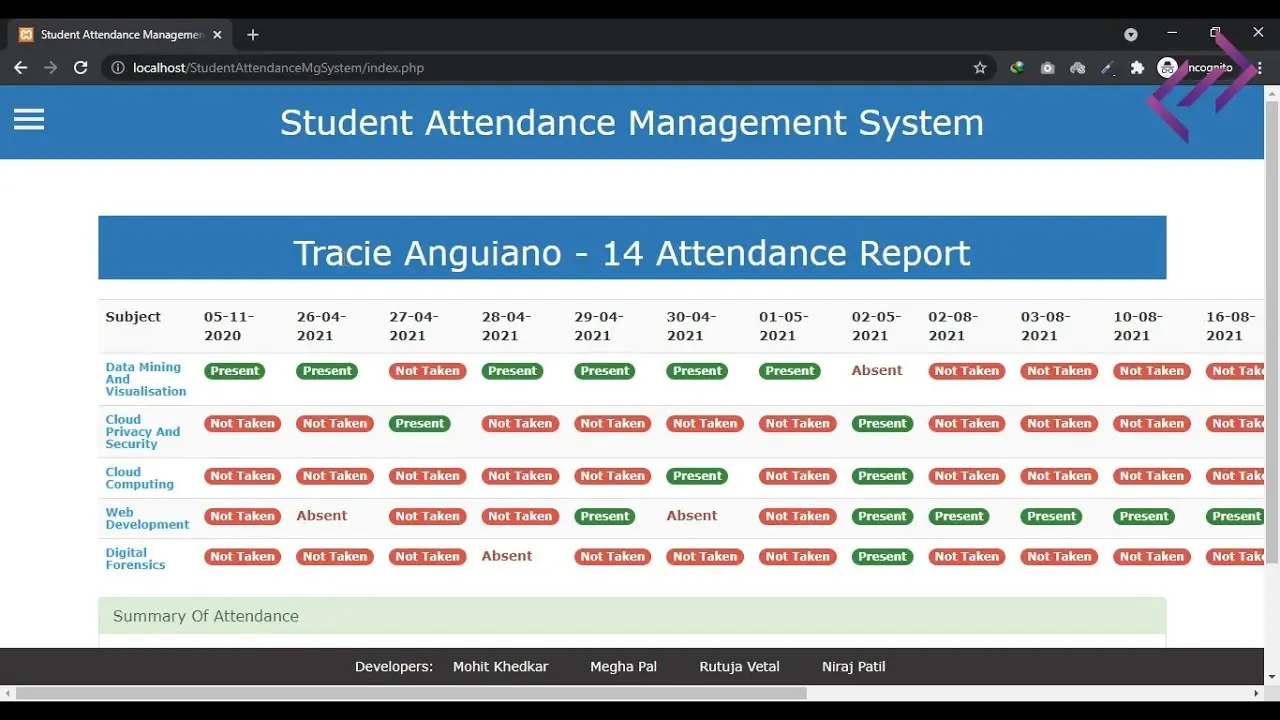Open the hamburger sidebar menu
The height and width of the screenshot is (720, 1280).
[x=29, y=120]
